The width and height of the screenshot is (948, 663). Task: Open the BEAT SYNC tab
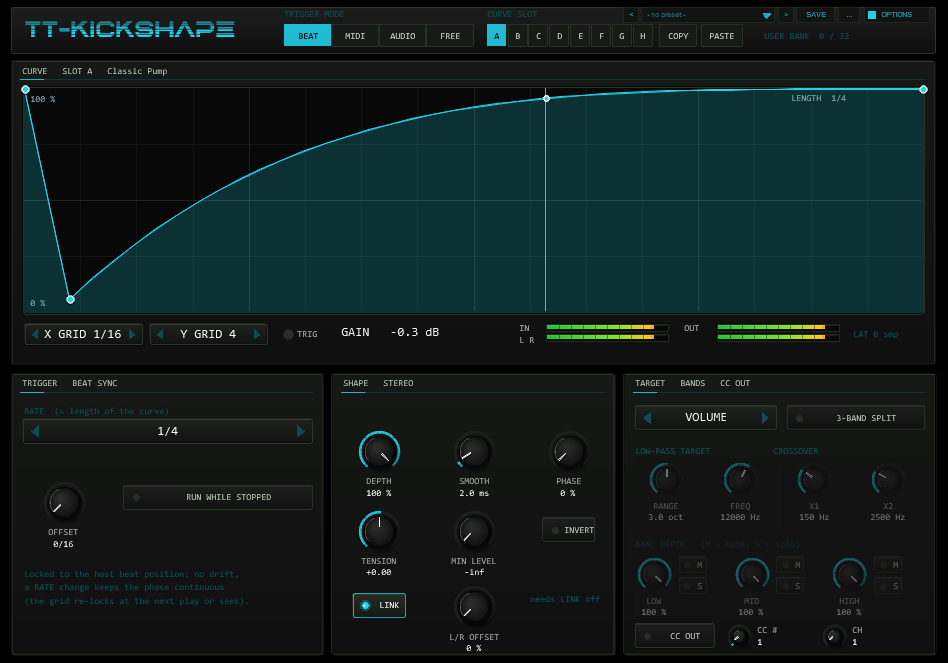point(95,383)
